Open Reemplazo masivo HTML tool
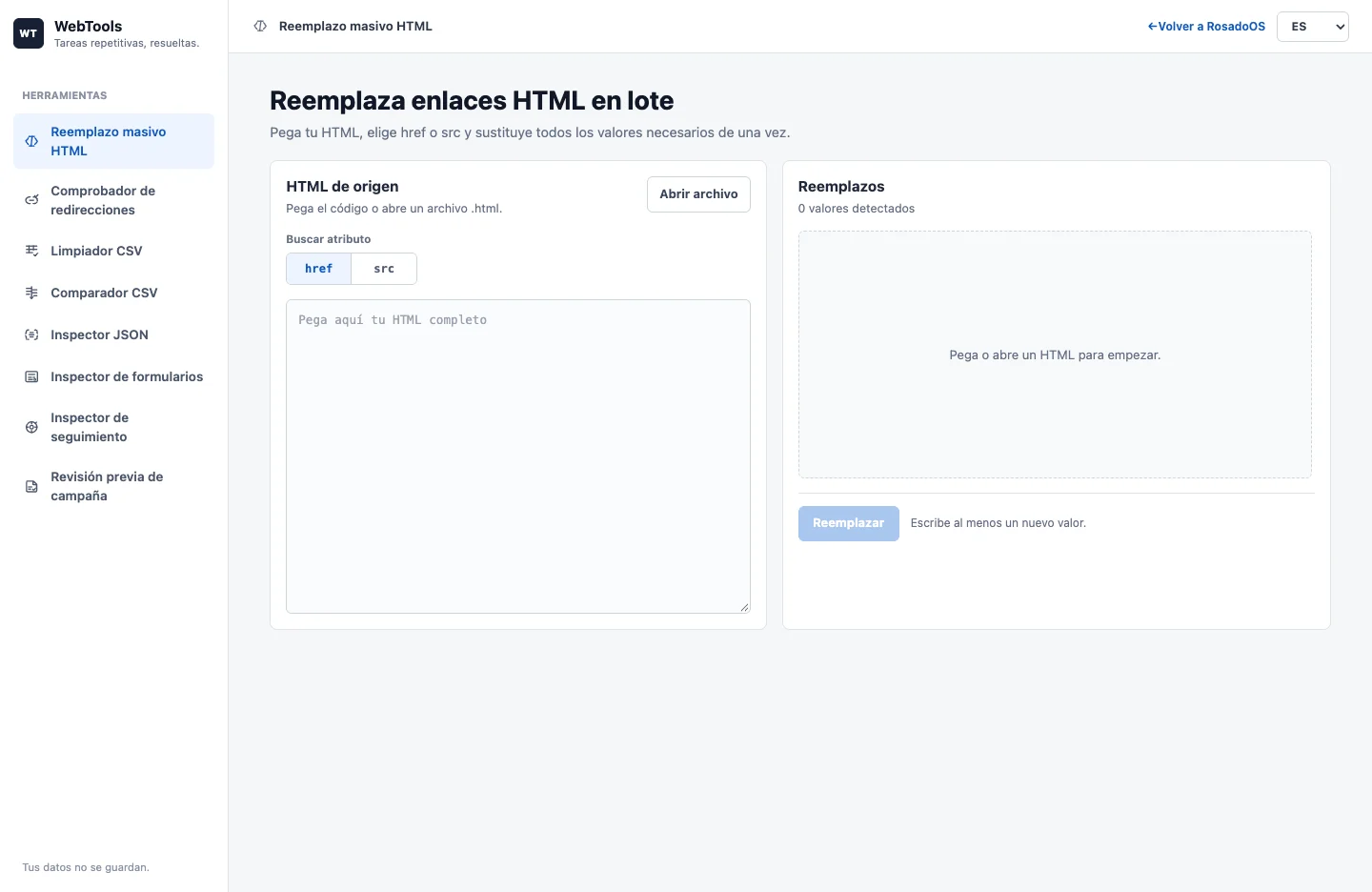Image resolution: width=1372 pixels, height=892 pixels. (x=113, y=141)
